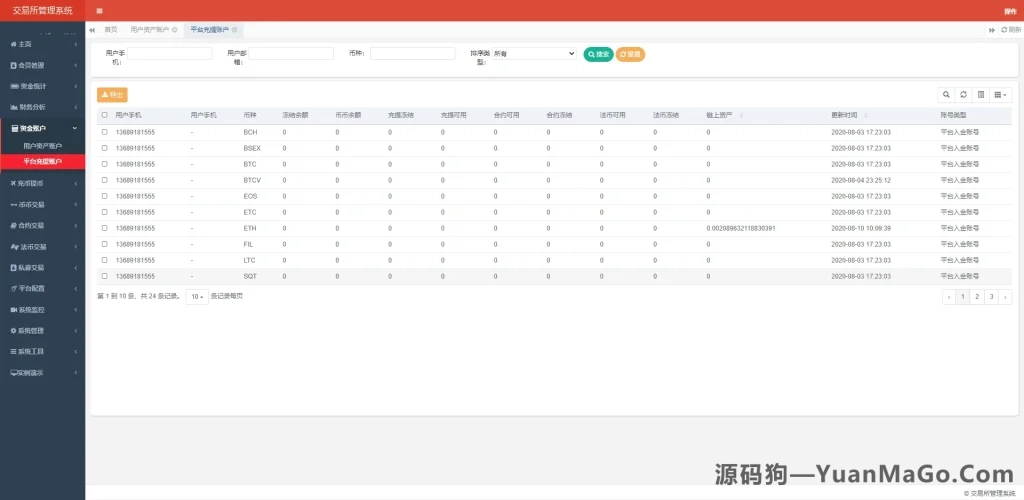
Task: Focus the 用户邮箱 input field
Action: click(291, 54)
